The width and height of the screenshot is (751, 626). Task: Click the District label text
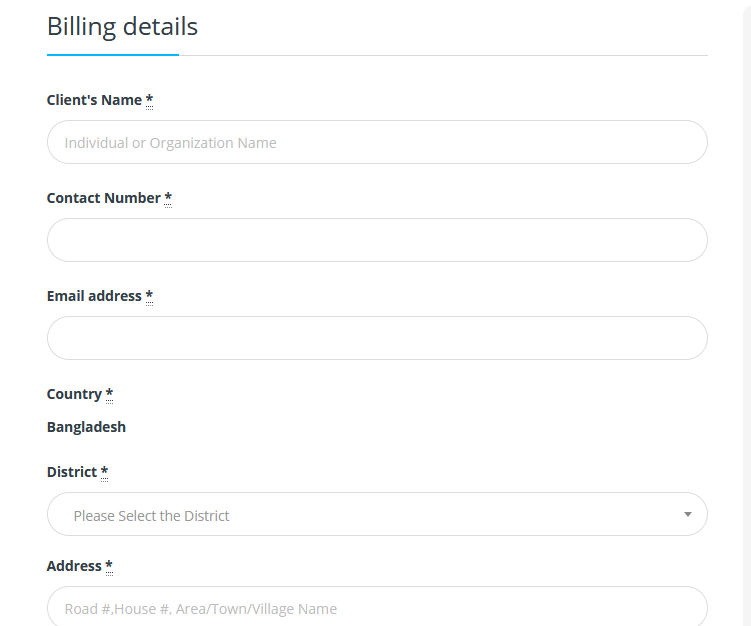[x=72, y=472]
